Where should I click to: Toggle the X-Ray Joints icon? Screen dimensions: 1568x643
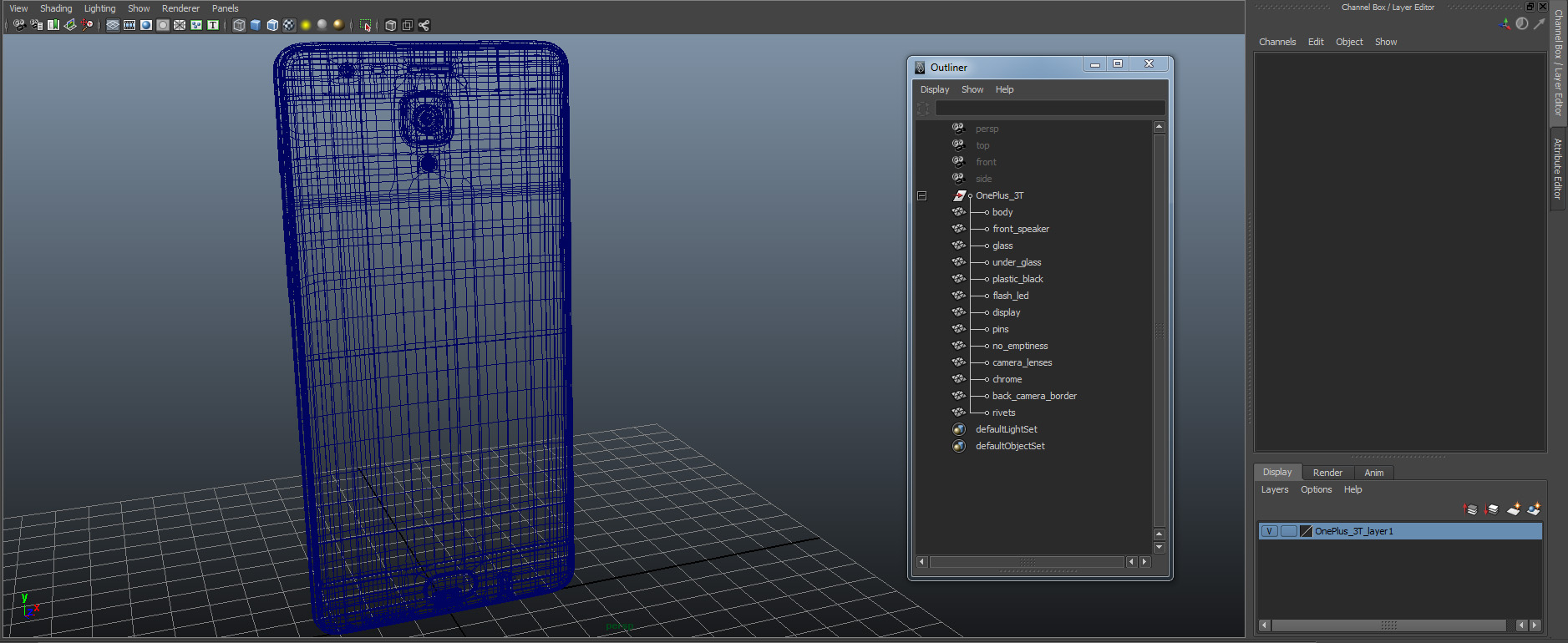pos(424,25)
